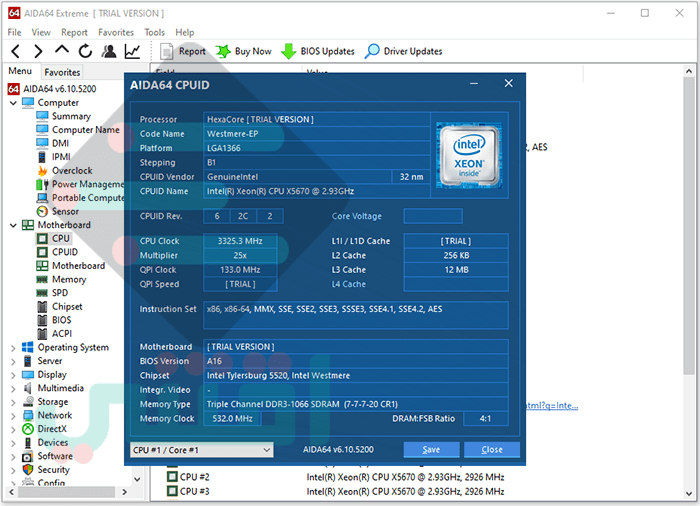Switch to the Favorites tab
The width and height of the screenshot is (700, 506).
click(x=62, y=72)
